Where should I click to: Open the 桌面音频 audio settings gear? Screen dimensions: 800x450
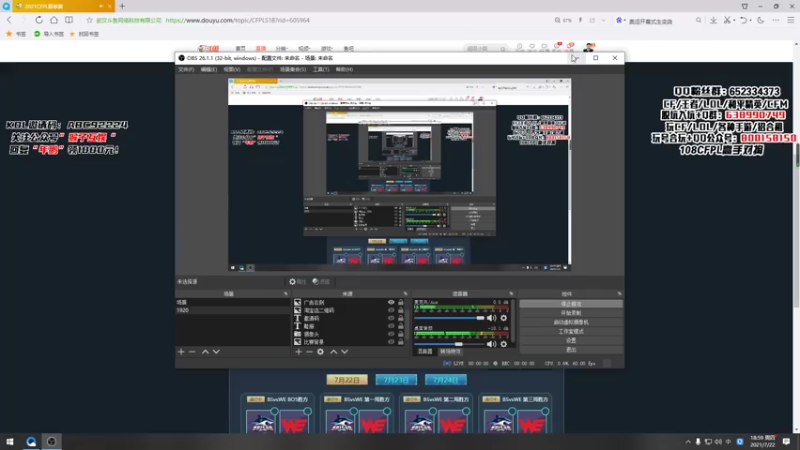click(x=504, y=344)
